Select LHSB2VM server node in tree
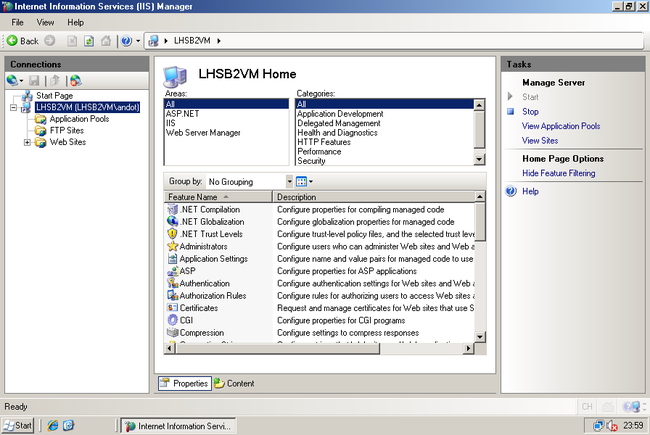The image size is (650, 435). (x=87, y=107)
